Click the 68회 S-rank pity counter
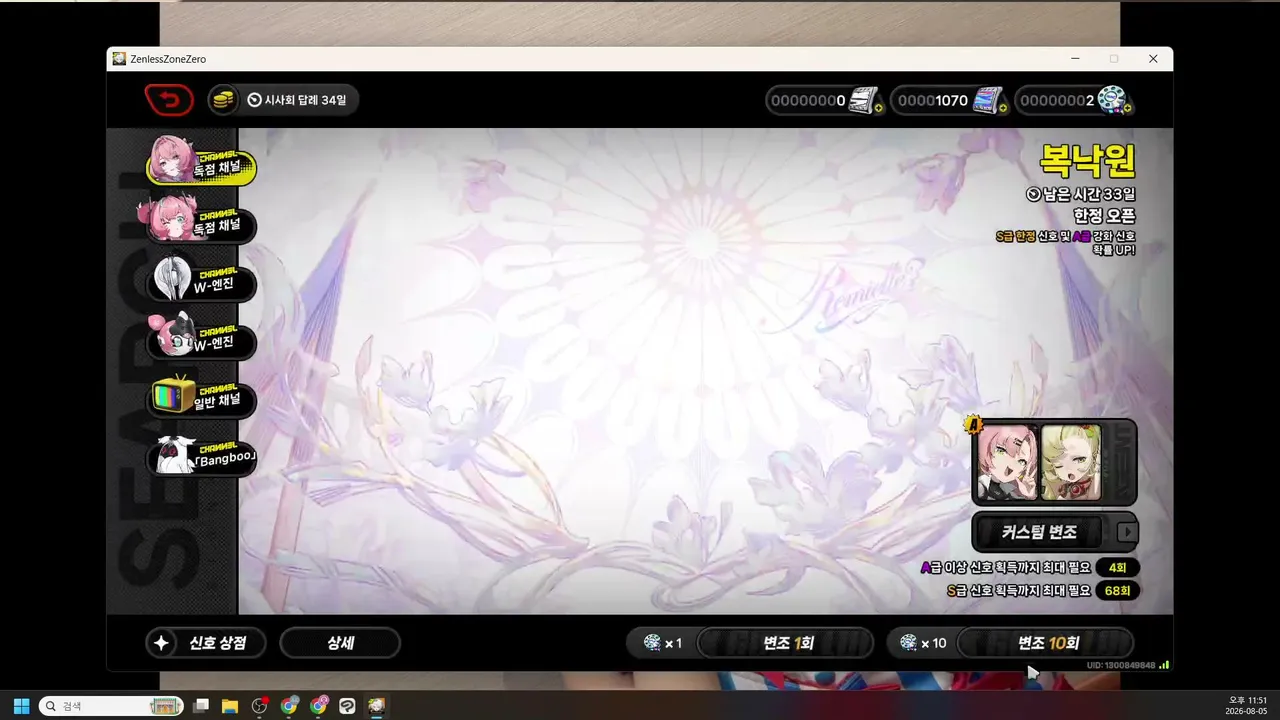The height and width of the screenshot is (720, 1280). tap(1118, 591)
